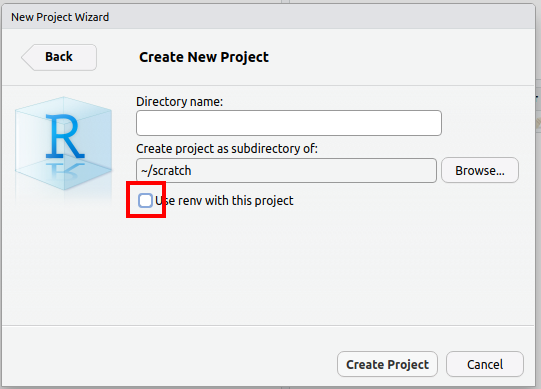
Task: Click the blue letter R in the cube
Action: point(65,136)
